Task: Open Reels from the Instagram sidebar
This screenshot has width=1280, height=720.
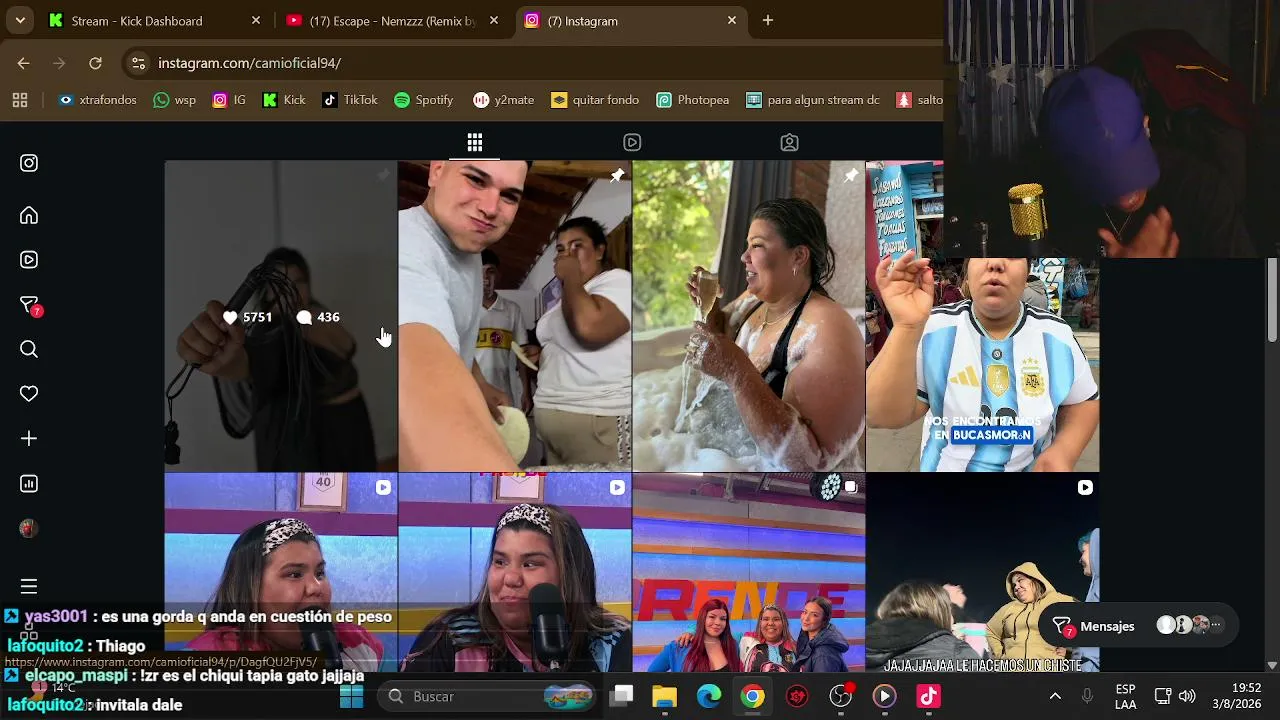Action: (29, 260)
